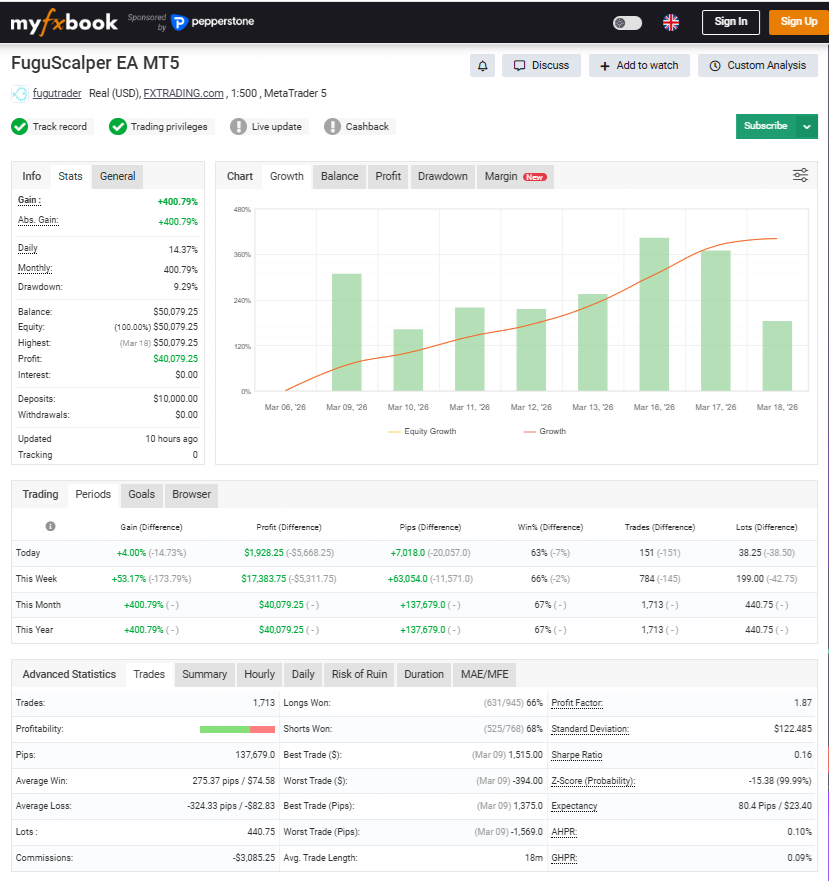Click This Week profit $17,383.75
The height and width of the screenshot is (881, 829).
click(x=264, y=579)
